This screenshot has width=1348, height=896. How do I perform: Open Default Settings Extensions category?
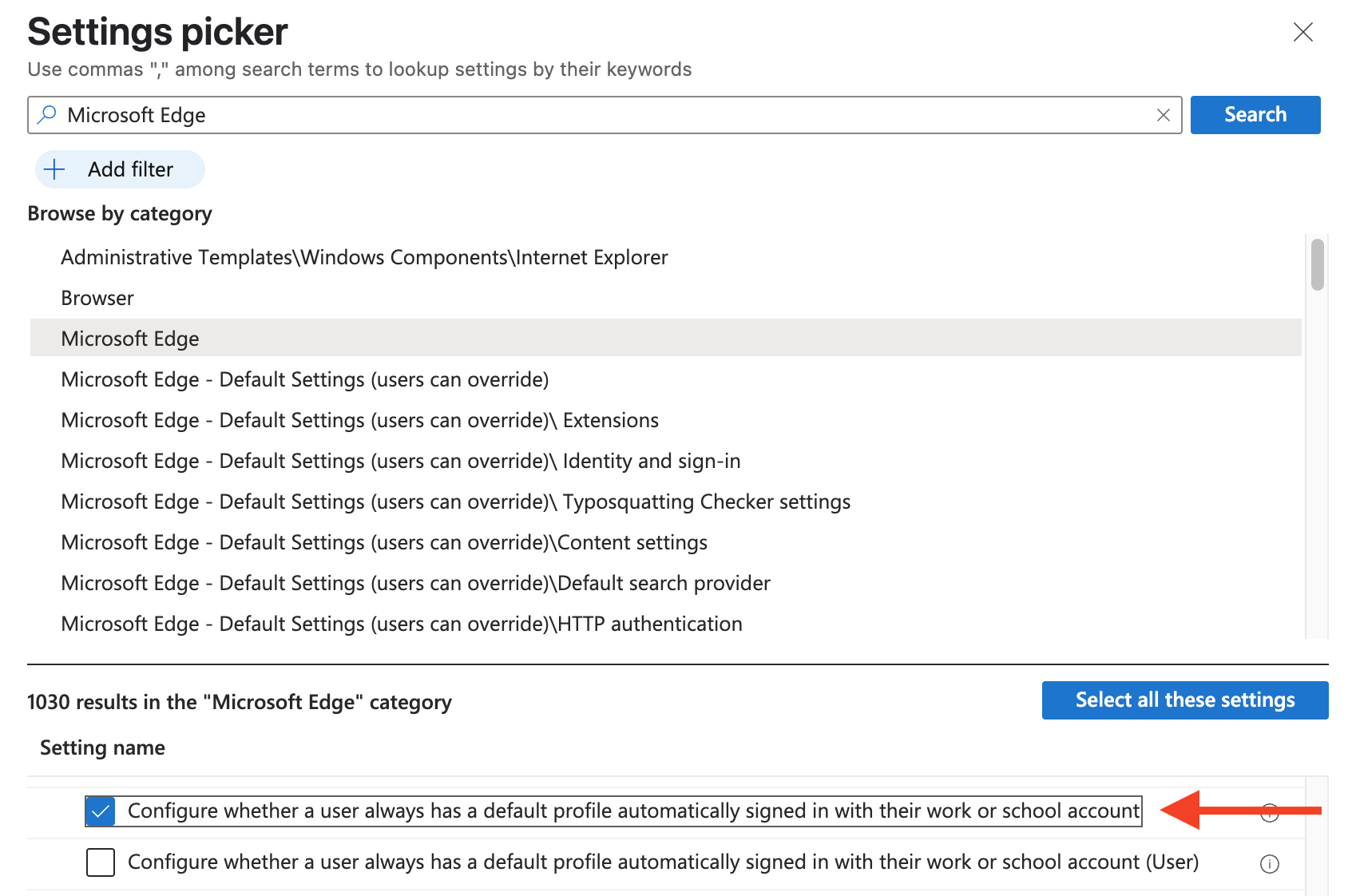click(x=359, y=420)
